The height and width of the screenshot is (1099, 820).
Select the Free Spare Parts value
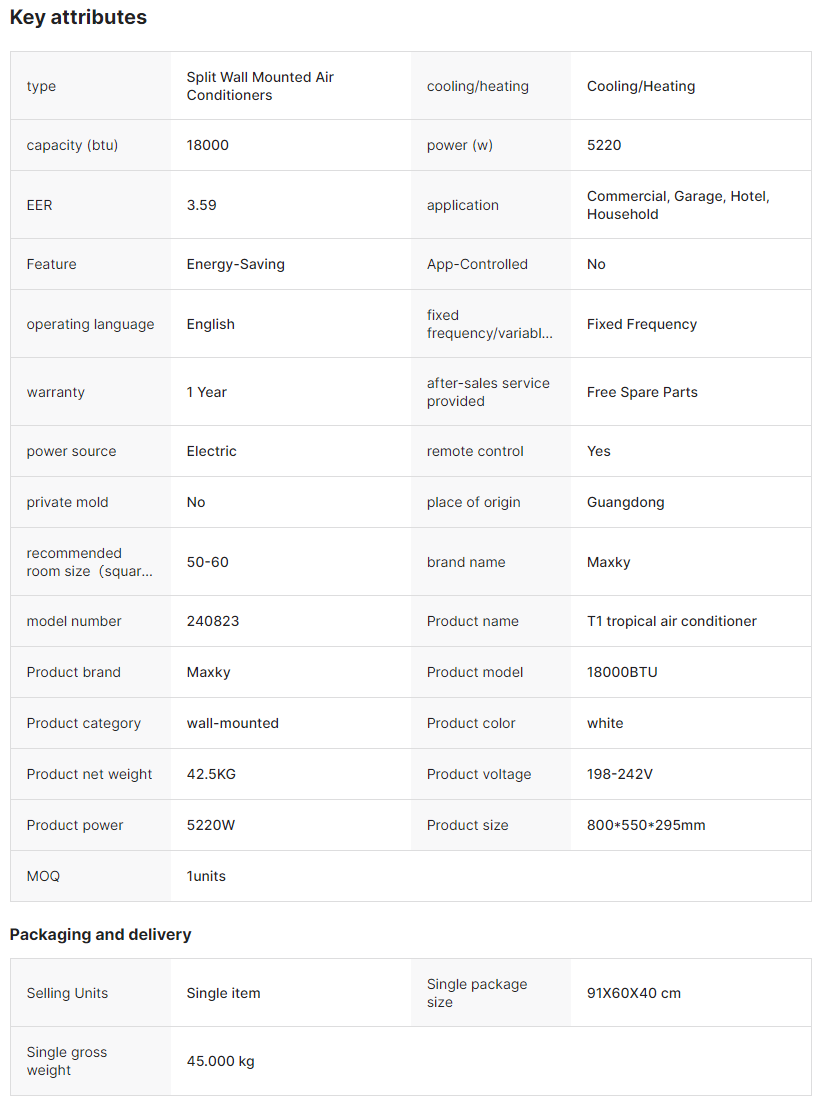tap(642, 392)
